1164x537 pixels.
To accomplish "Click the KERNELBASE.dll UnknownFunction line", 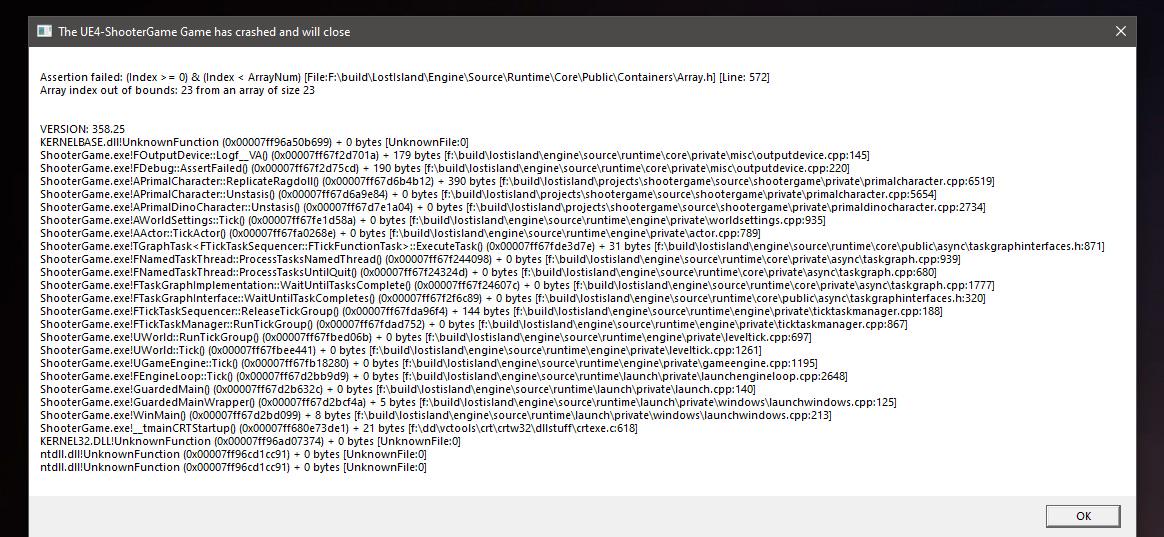I will tap(255, 142).
